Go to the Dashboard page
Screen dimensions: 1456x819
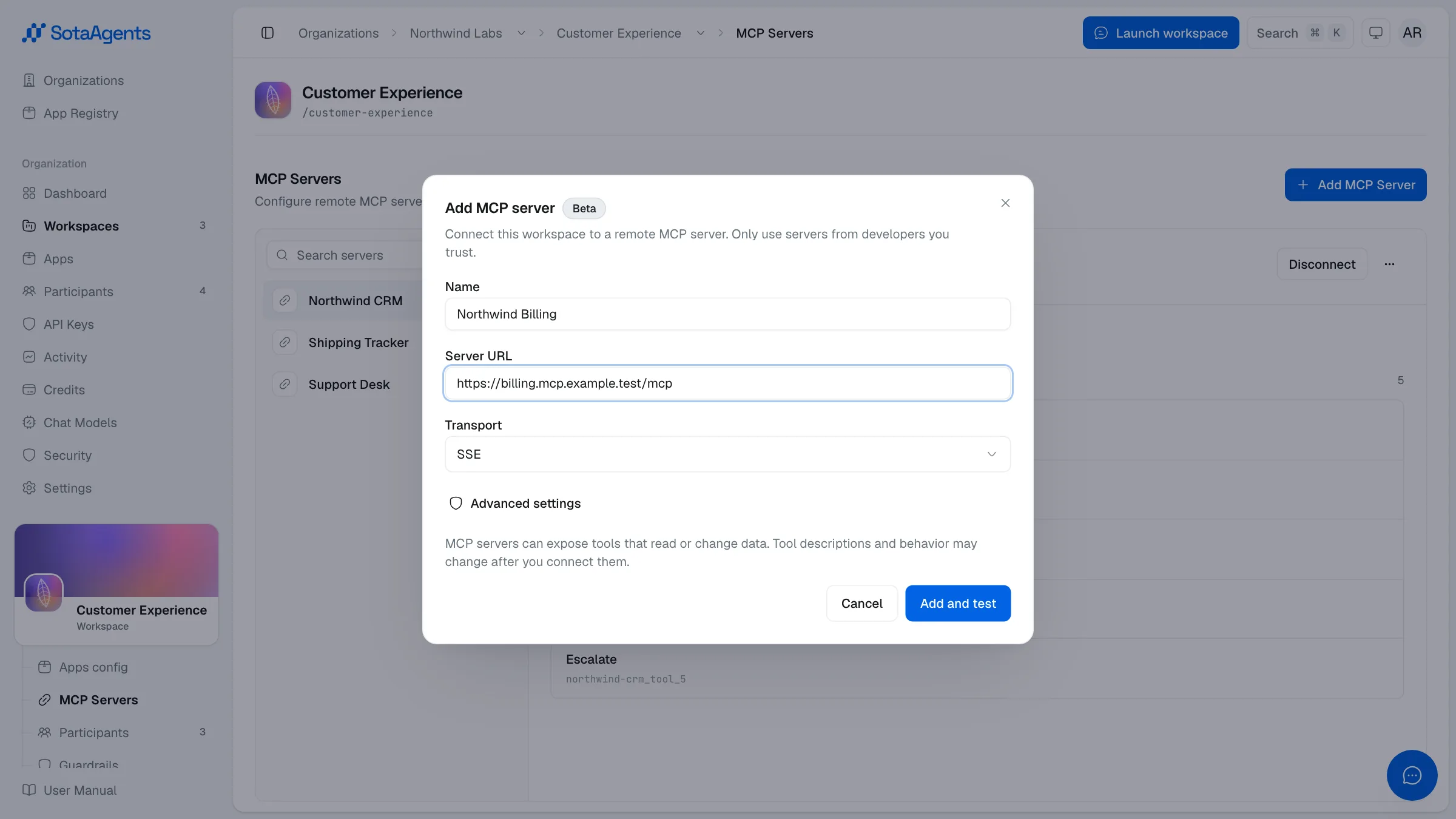75,193
